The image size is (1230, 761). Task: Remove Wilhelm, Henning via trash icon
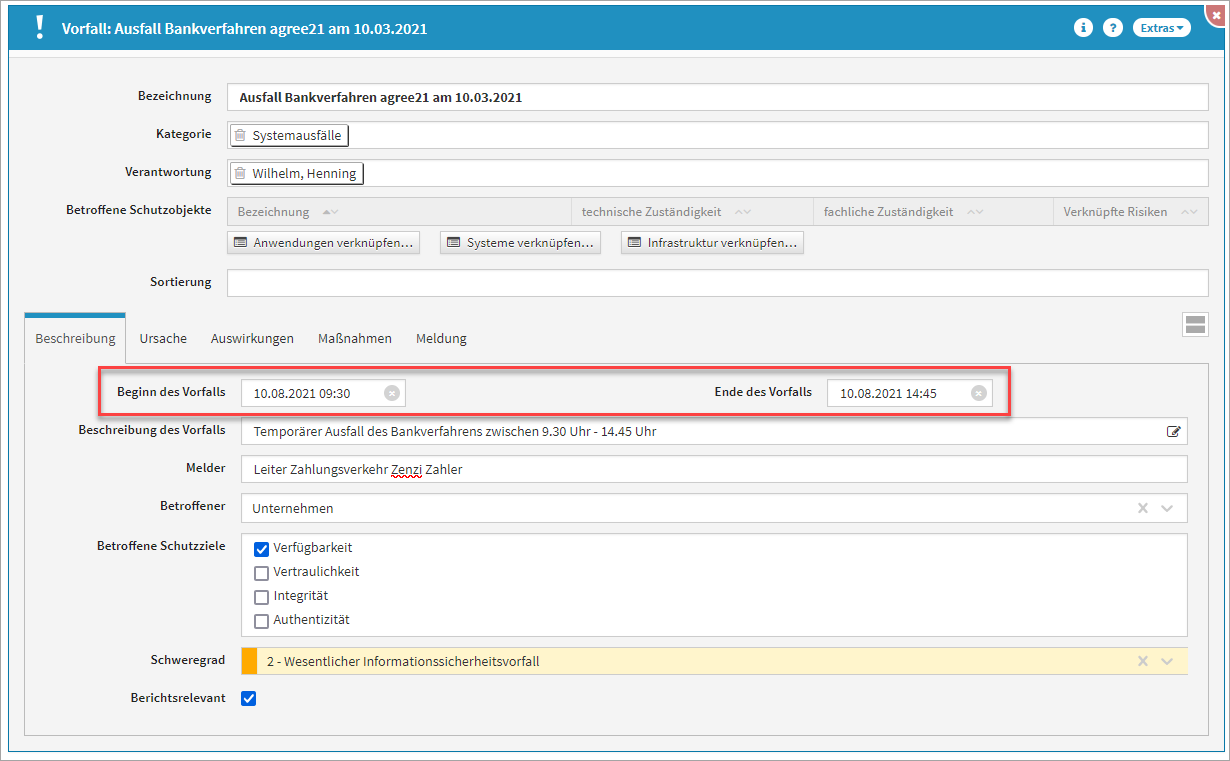[240, 174]
